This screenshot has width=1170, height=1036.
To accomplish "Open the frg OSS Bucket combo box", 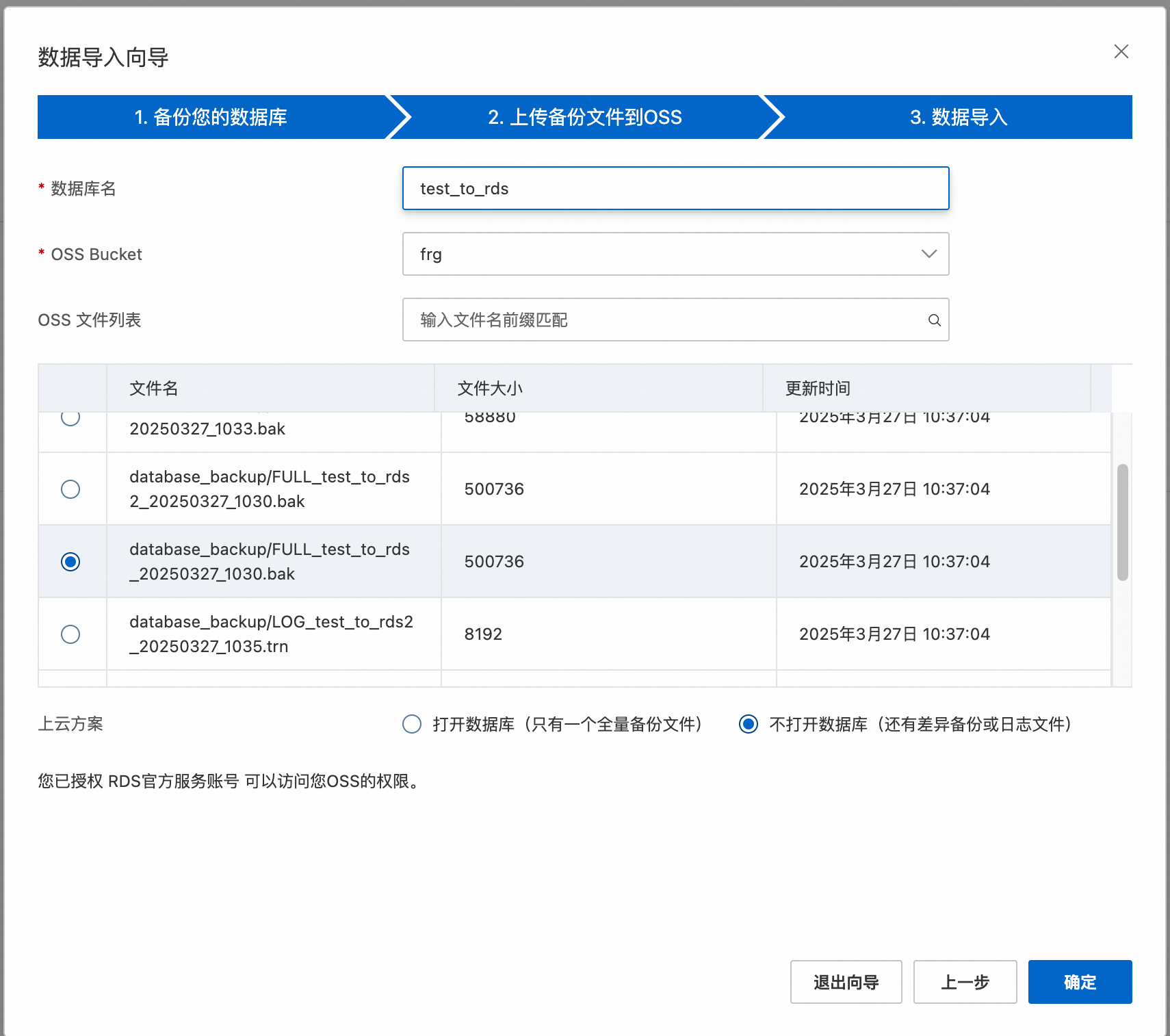I will point(657,254).
